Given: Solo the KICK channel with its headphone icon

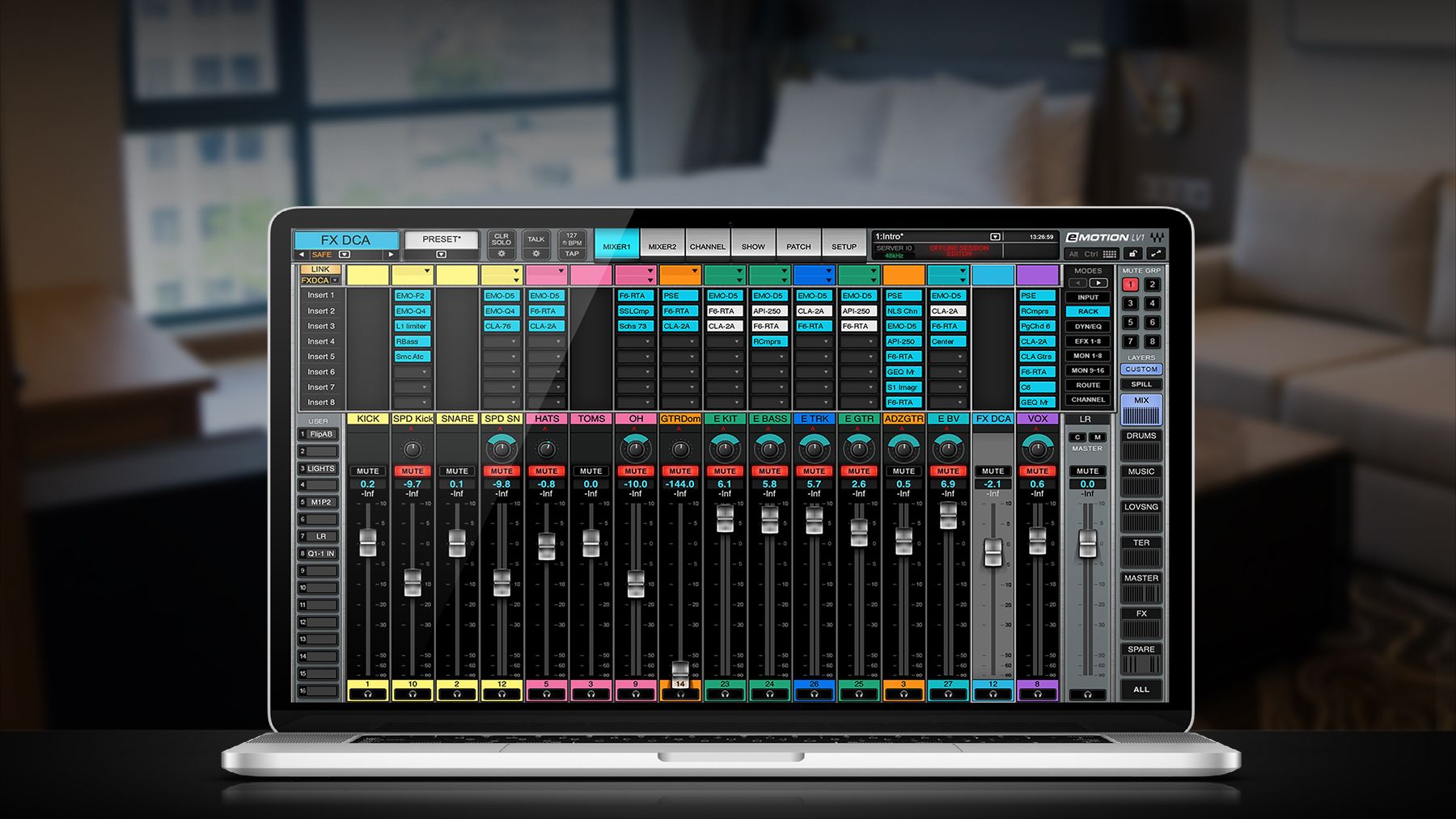Looking at the screenshot, I should click(x=368, y=694).
